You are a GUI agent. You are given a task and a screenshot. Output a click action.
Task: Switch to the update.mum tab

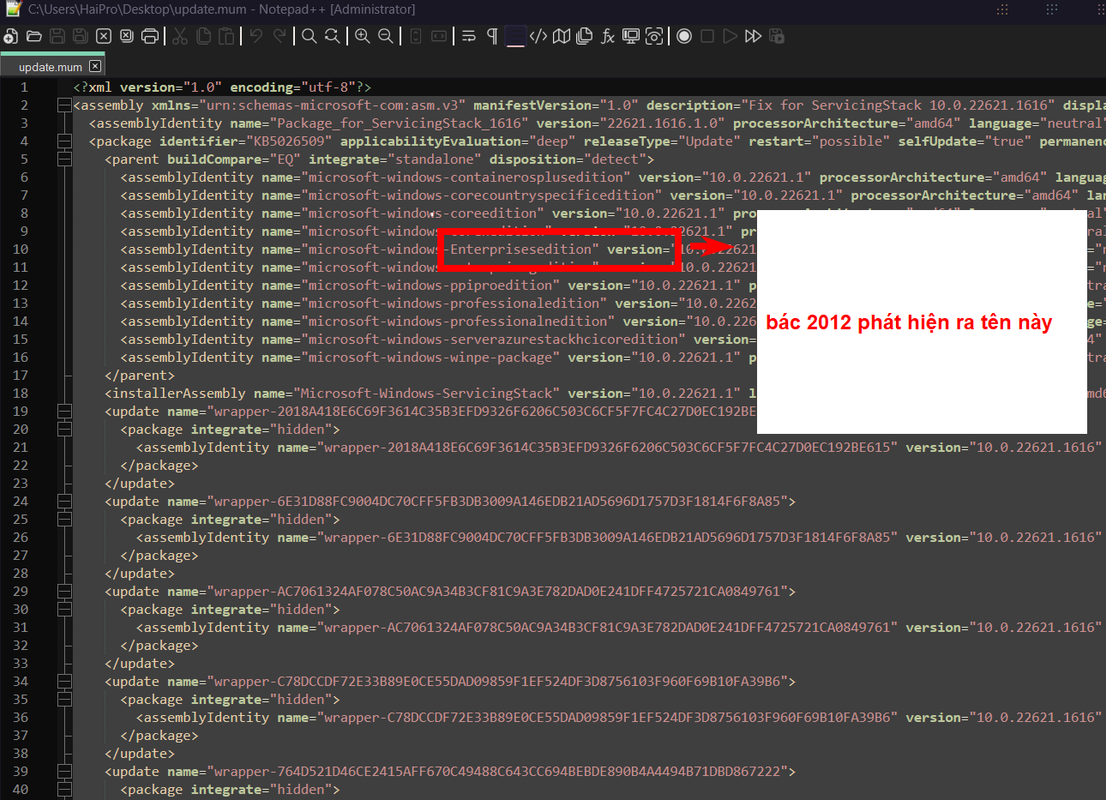click(x=52, y=66)
